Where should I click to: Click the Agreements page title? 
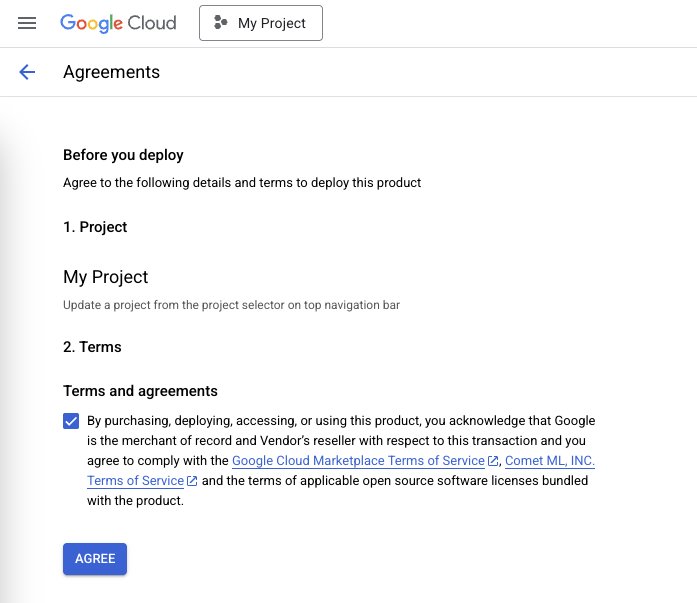click(111, 72)
